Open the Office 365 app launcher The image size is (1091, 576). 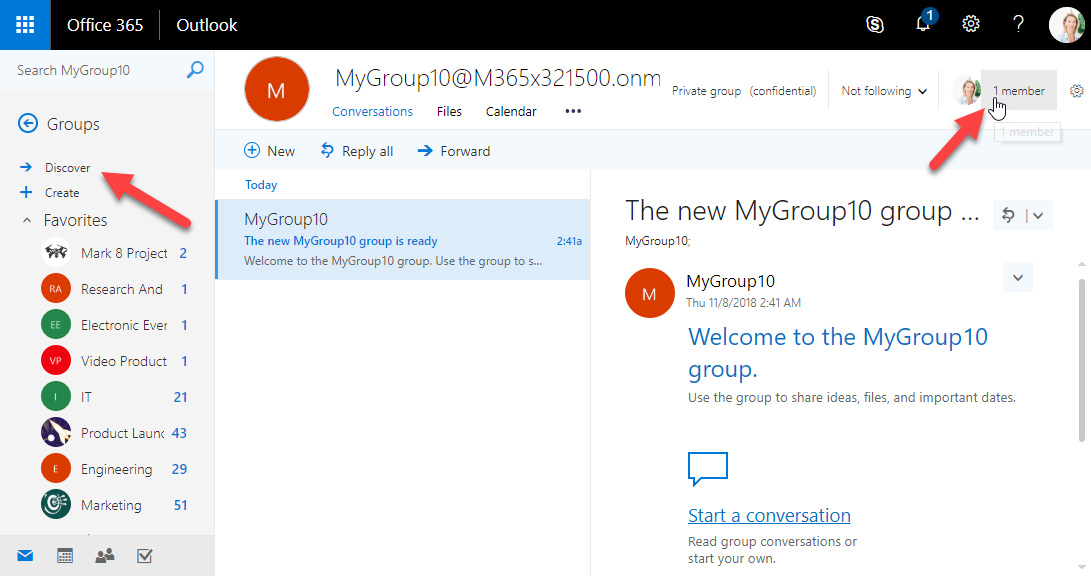coord(25,25)
